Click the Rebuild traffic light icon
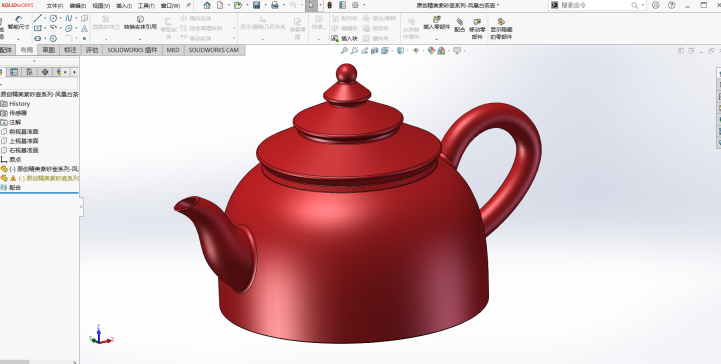The image size is (721, 364). click(x=330, y=5)
